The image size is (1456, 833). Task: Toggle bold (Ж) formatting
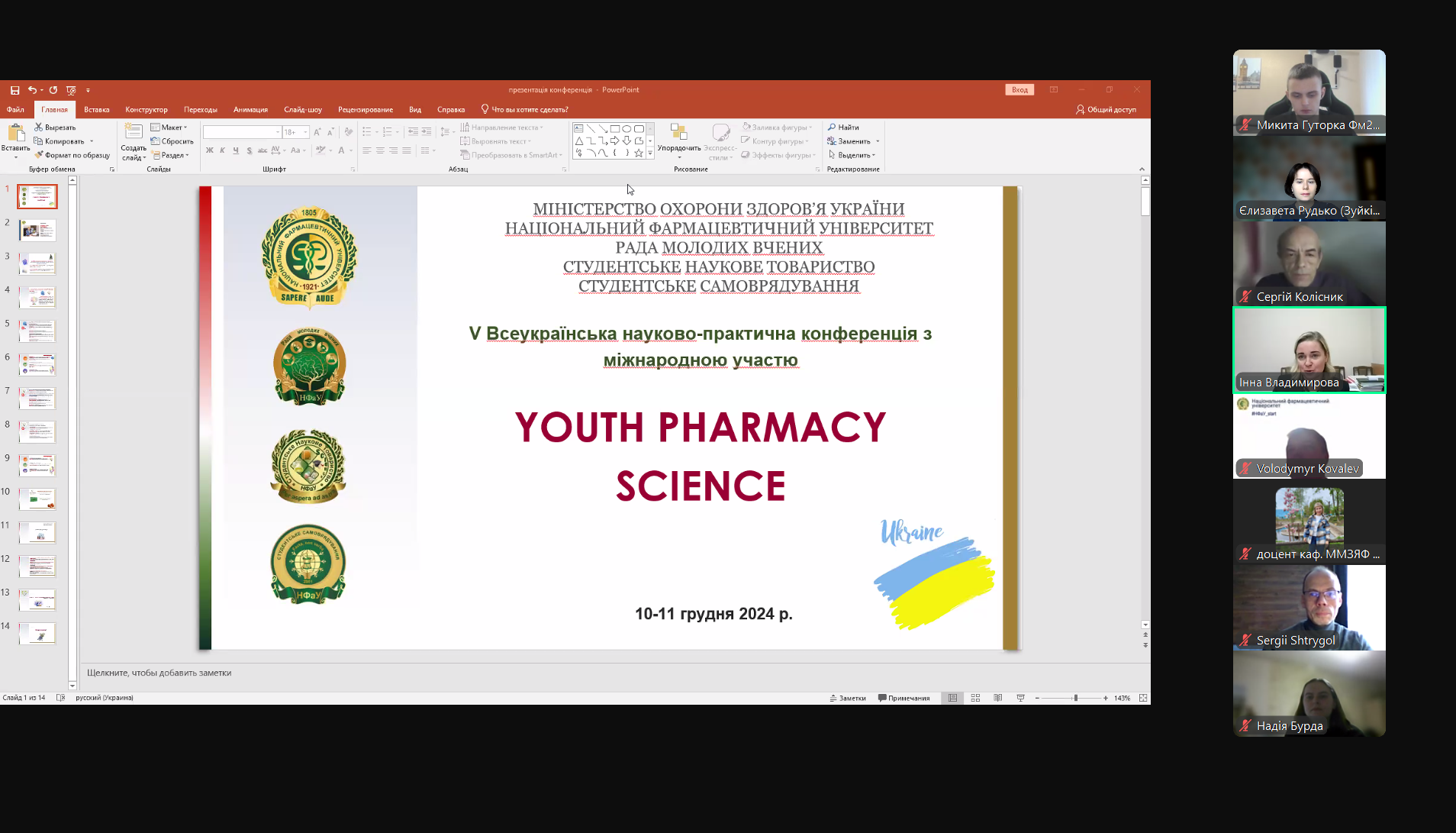tap(210, 150)
